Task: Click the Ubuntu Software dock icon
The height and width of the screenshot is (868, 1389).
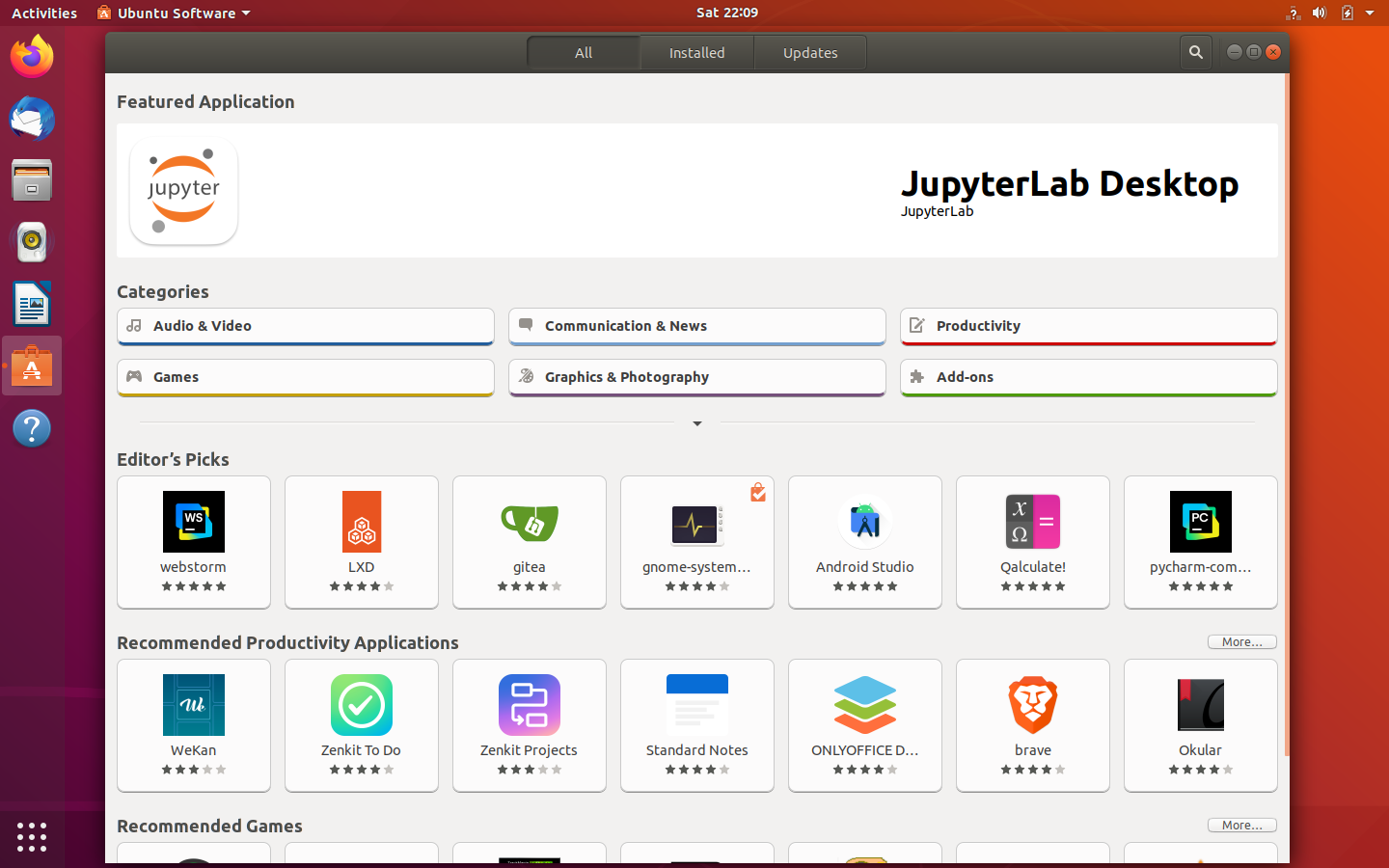Action: pyautogui.click(x=32, y=366)
